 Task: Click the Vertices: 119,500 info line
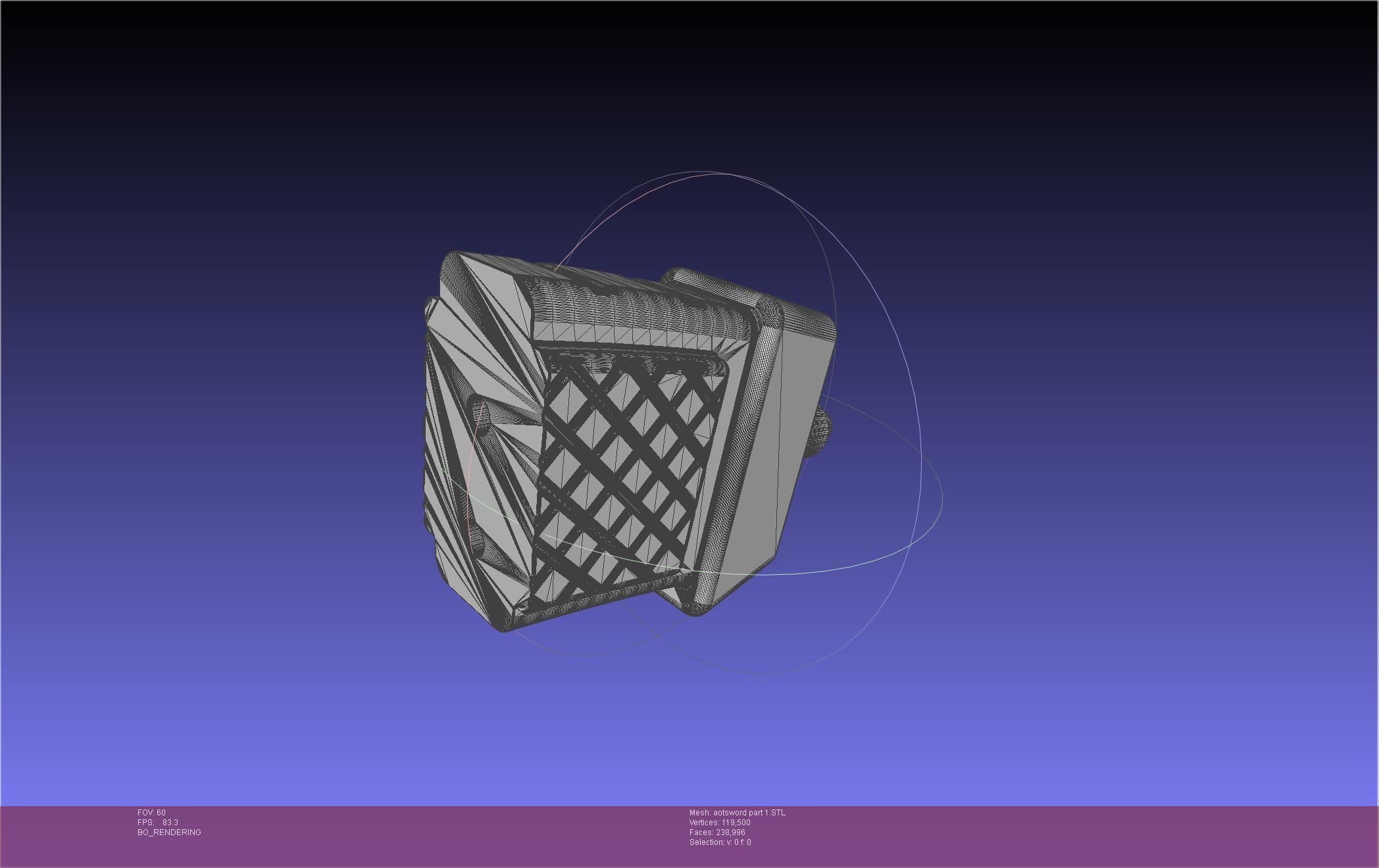[720, 823]
